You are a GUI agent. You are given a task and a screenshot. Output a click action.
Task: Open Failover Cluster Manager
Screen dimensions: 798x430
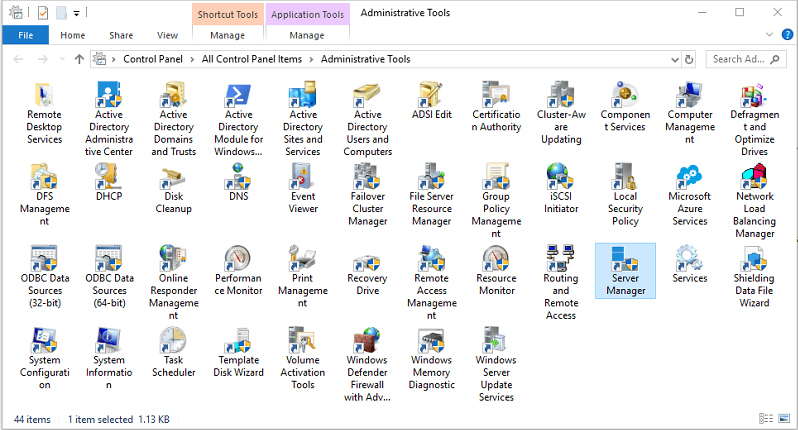tap(367, 195)
